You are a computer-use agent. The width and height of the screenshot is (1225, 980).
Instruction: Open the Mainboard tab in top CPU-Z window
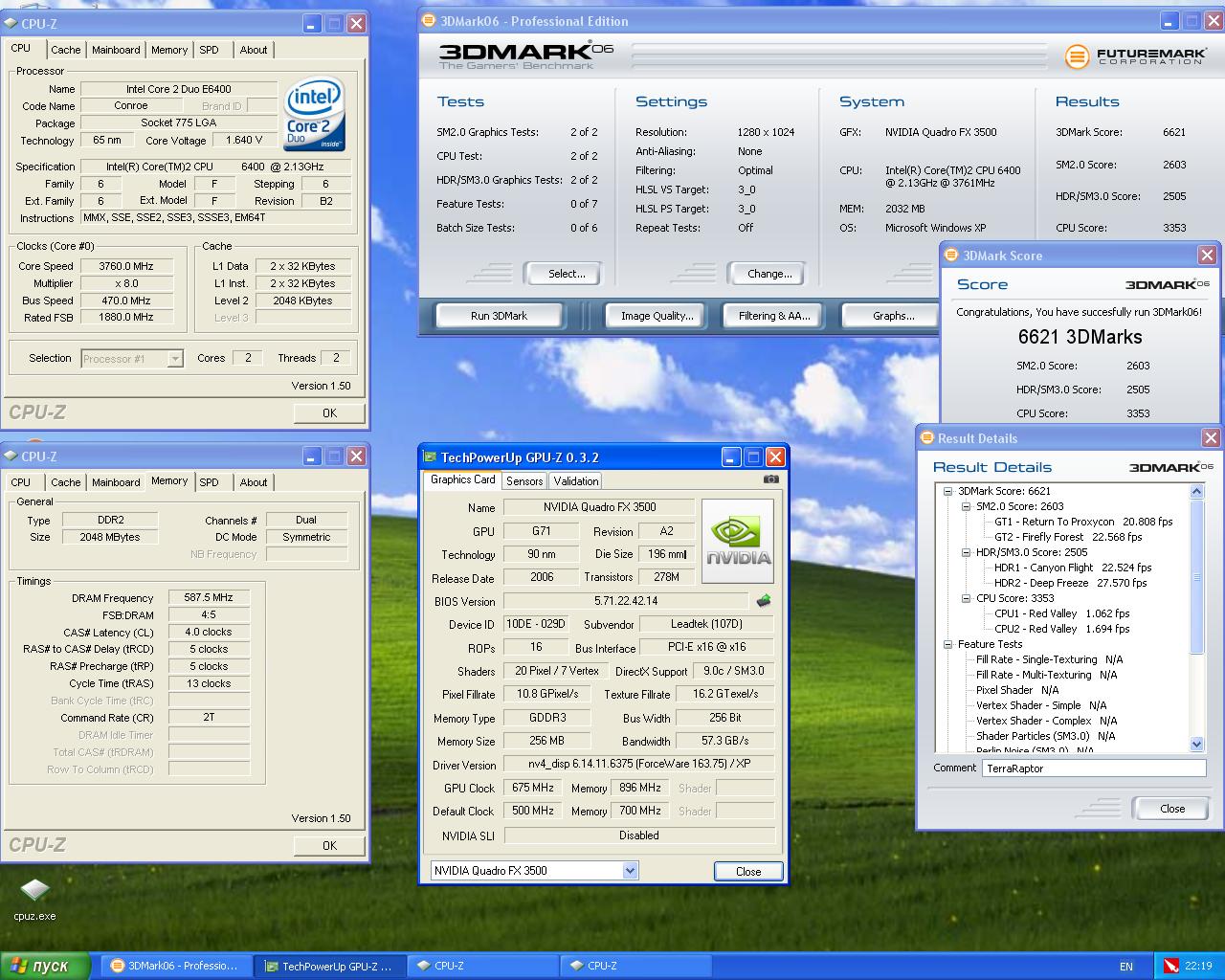pos(116,50)
